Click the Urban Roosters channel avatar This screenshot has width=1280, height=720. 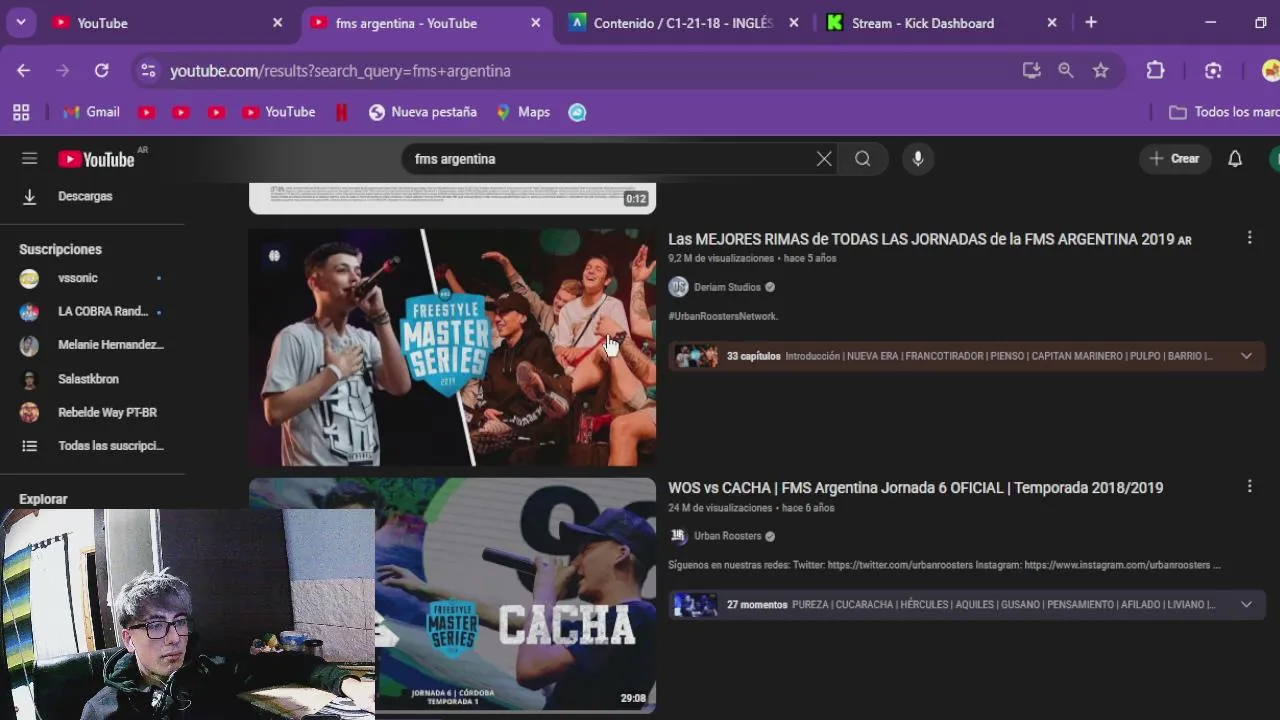coord(679,536)
